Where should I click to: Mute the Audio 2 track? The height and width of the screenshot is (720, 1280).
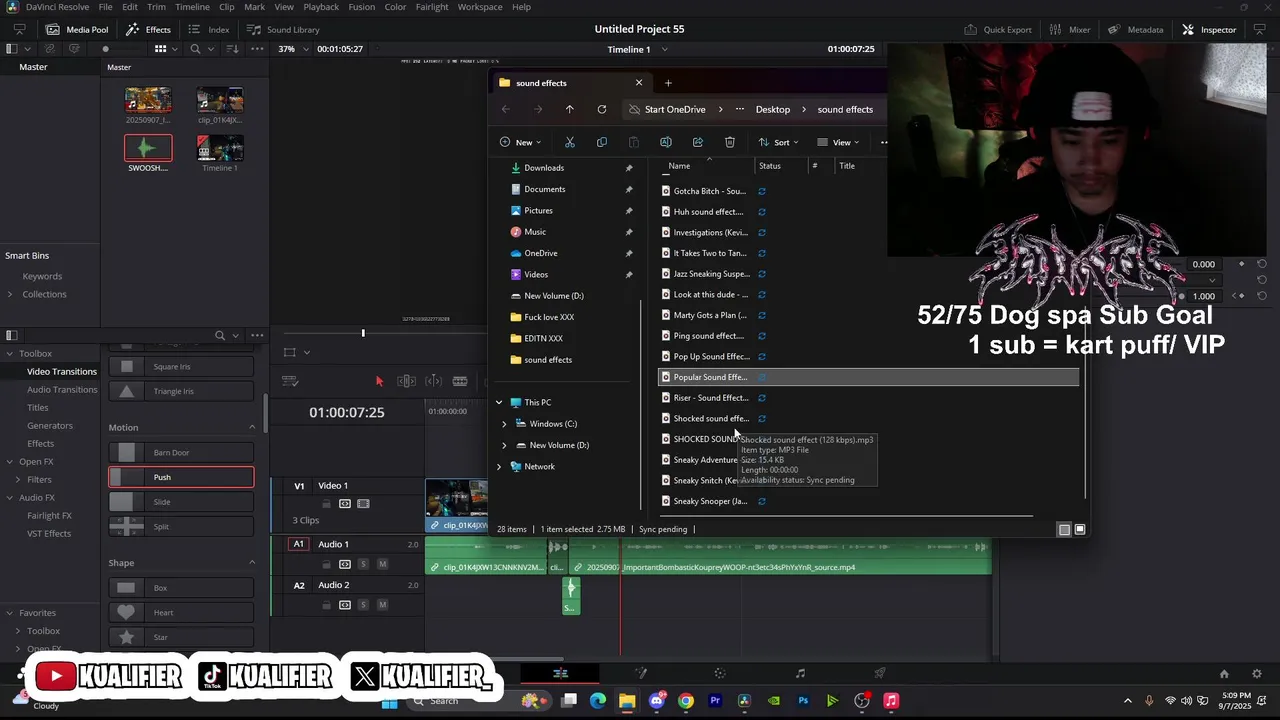[x=382, y=605]
